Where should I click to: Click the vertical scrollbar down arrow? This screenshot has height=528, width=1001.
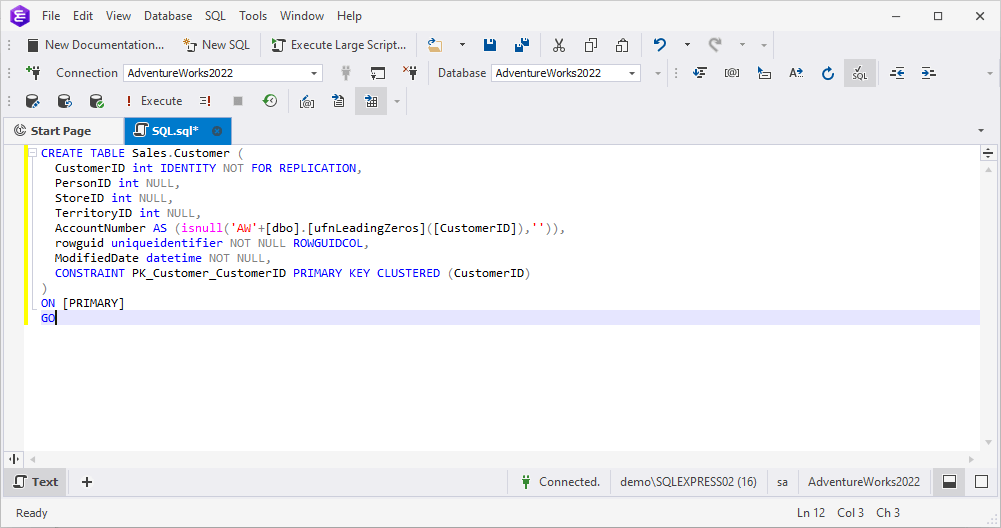click(988, 442)
